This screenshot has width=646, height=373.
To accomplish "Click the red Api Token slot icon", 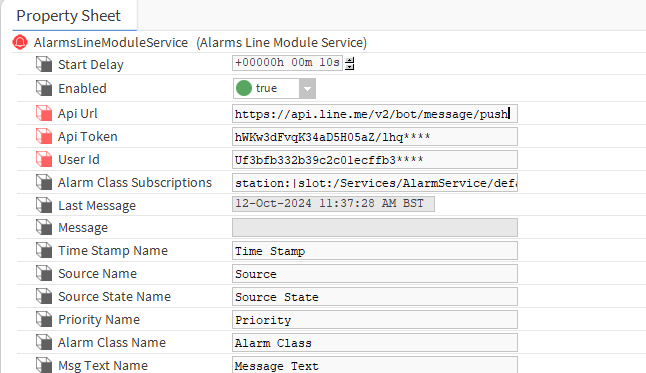I will click(x=44, y=136).
